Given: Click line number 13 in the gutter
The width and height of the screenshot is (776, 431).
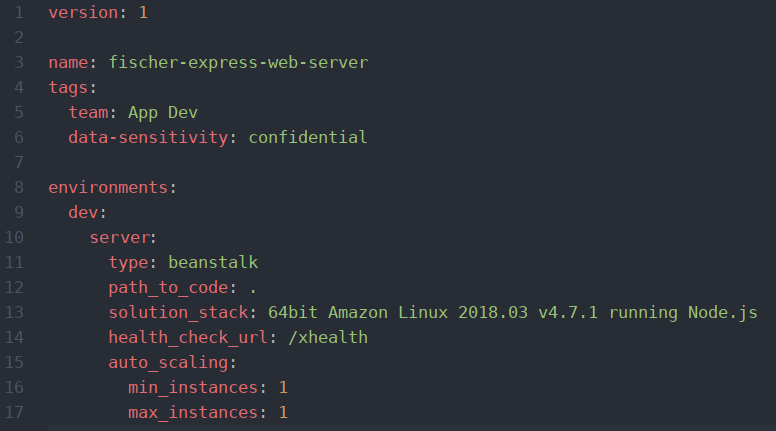Looking at the screenshot, I should 14,312.
